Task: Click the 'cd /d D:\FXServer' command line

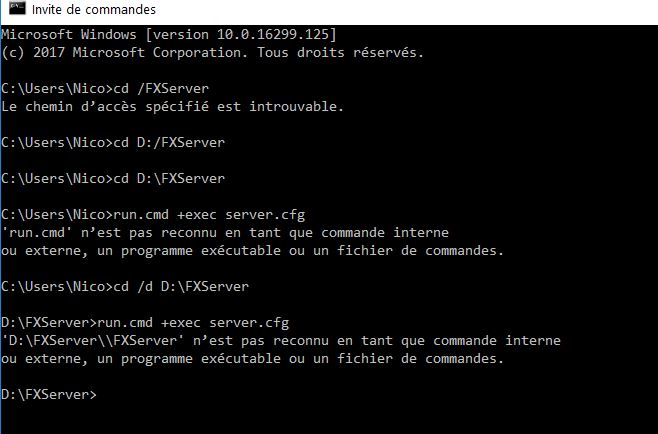Action: 125,287
